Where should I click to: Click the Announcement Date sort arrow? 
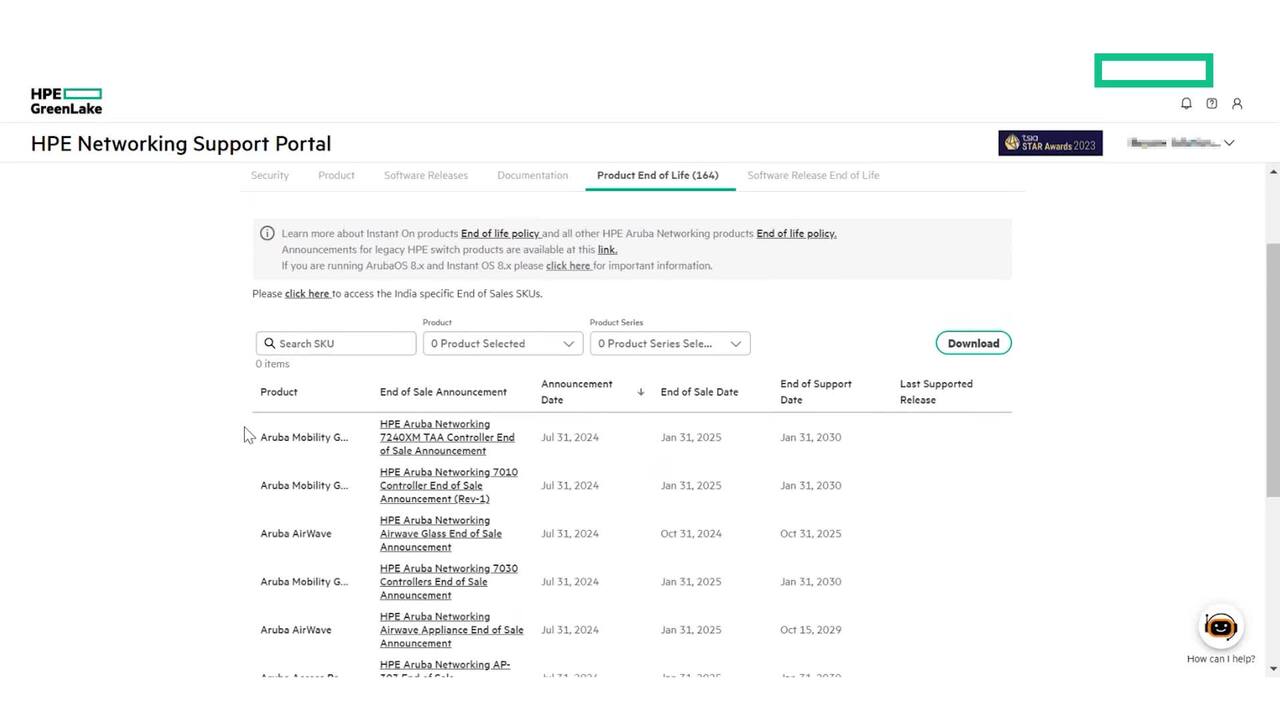(640, 392)
